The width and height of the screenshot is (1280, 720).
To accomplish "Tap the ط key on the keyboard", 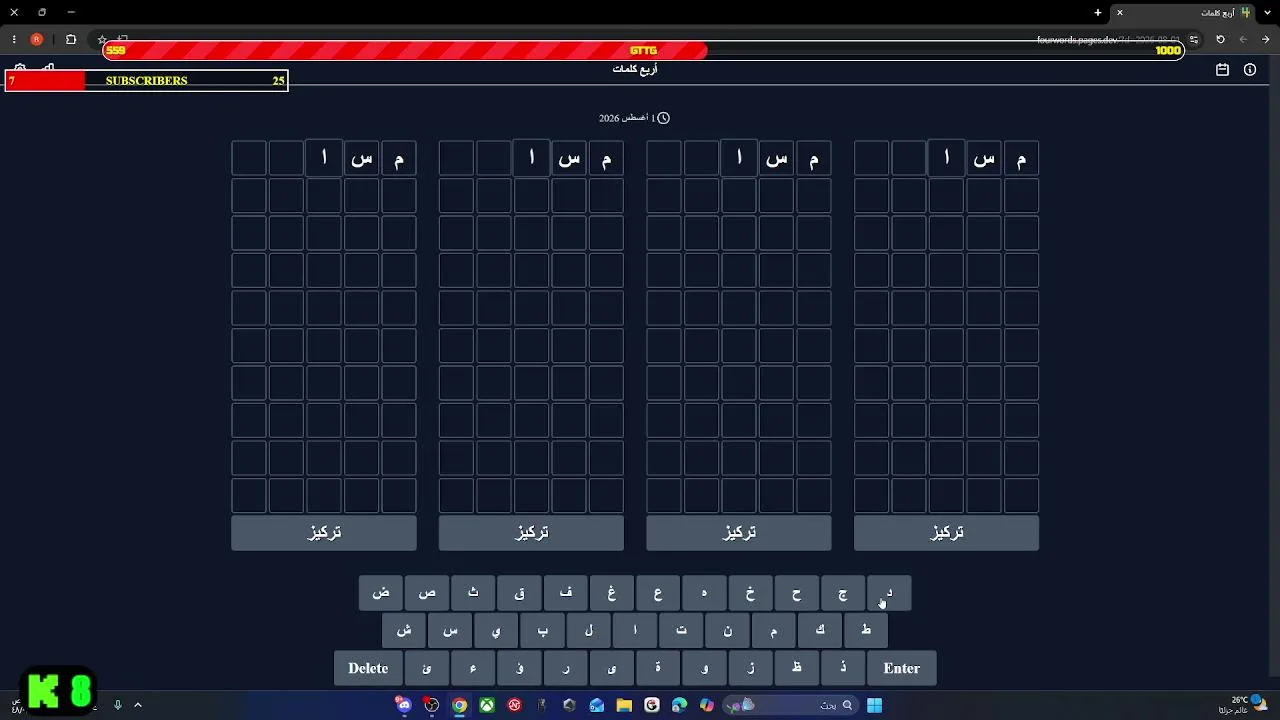I will pos(865,630).
